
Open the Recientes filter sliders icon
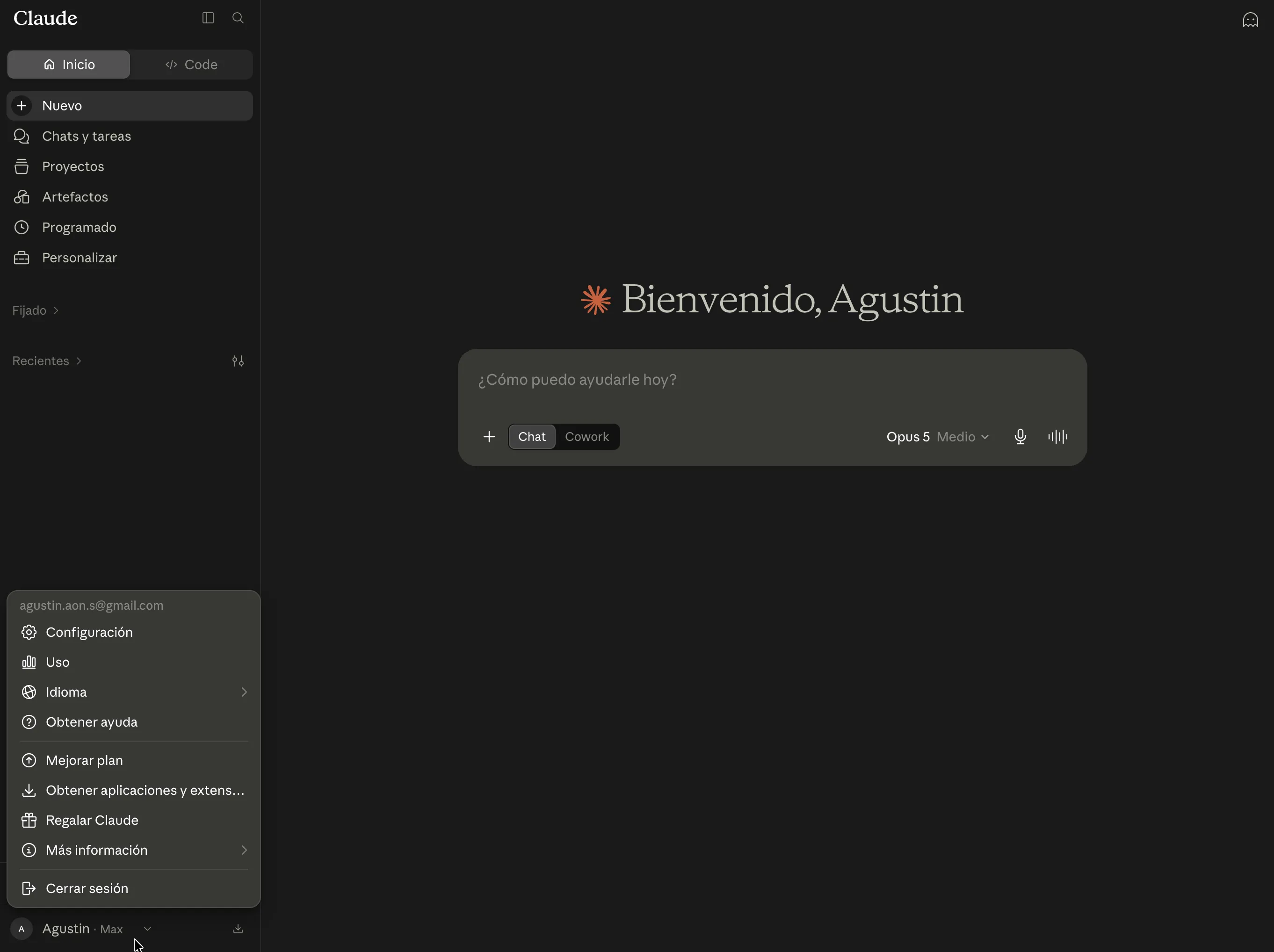[238, 361]
